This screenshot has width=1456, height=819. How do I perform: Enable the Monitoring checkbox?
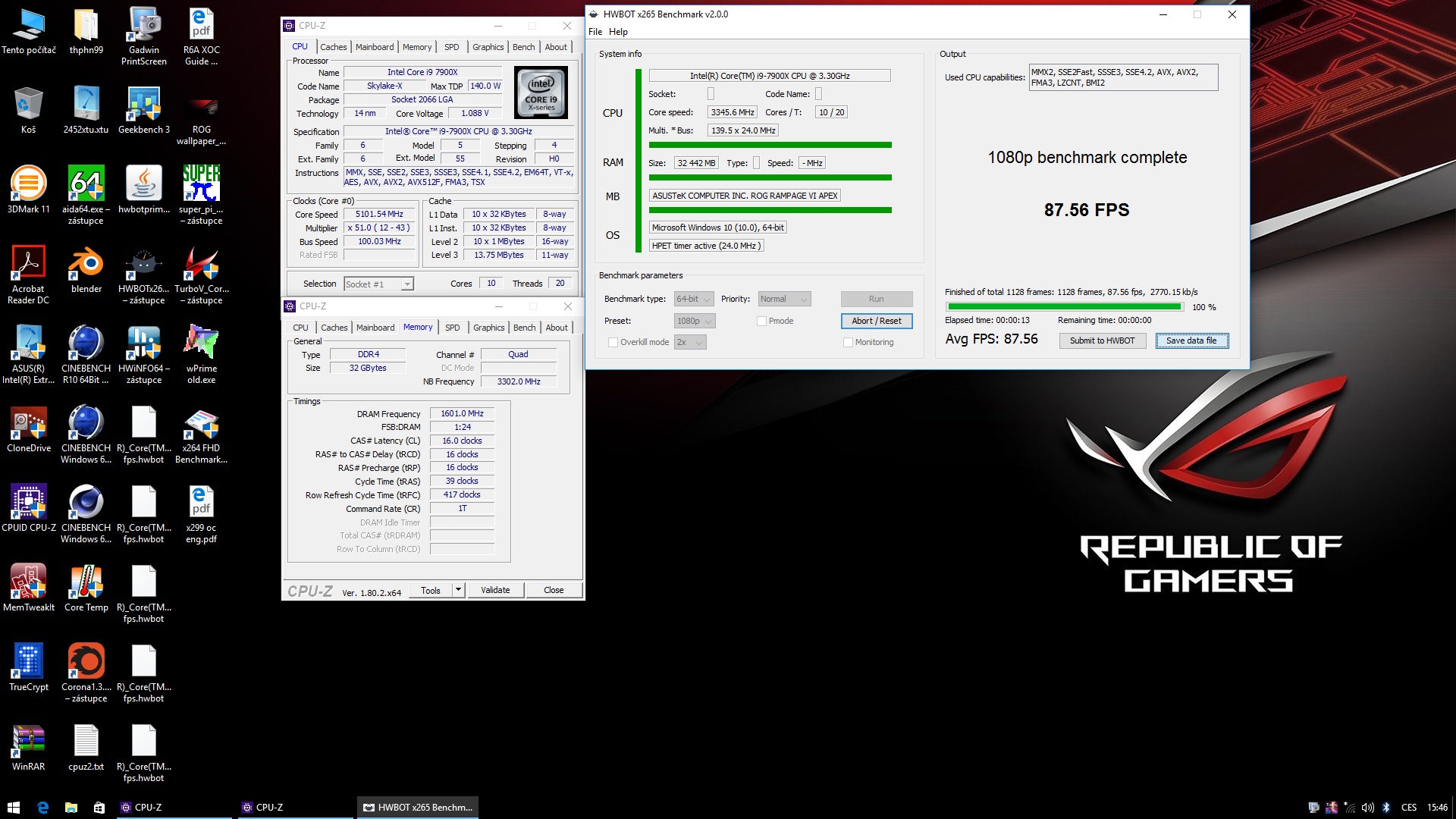(848, 342)
